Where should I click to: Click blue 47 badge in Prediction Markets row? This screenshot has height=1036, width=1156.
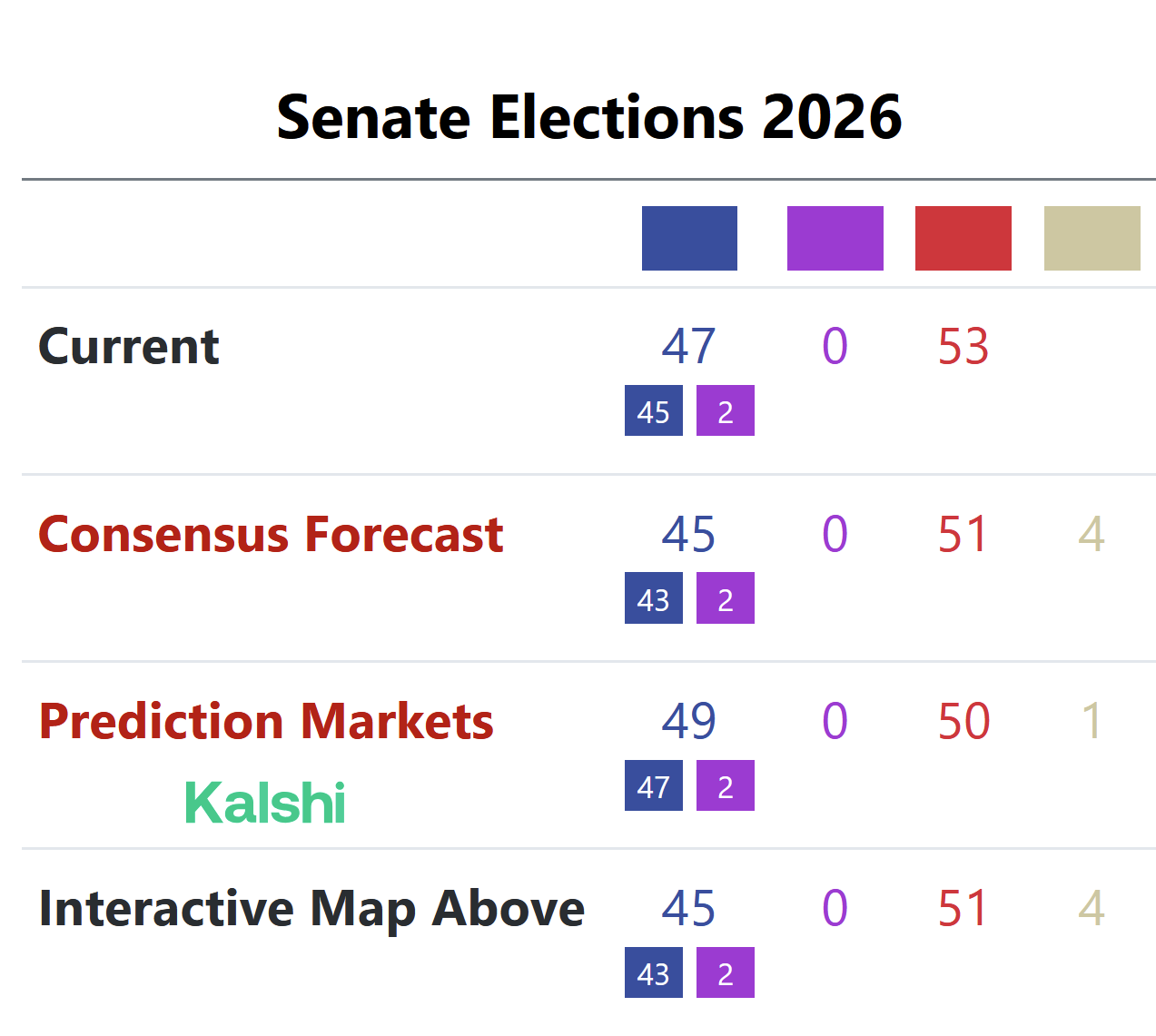click(653, 786)
